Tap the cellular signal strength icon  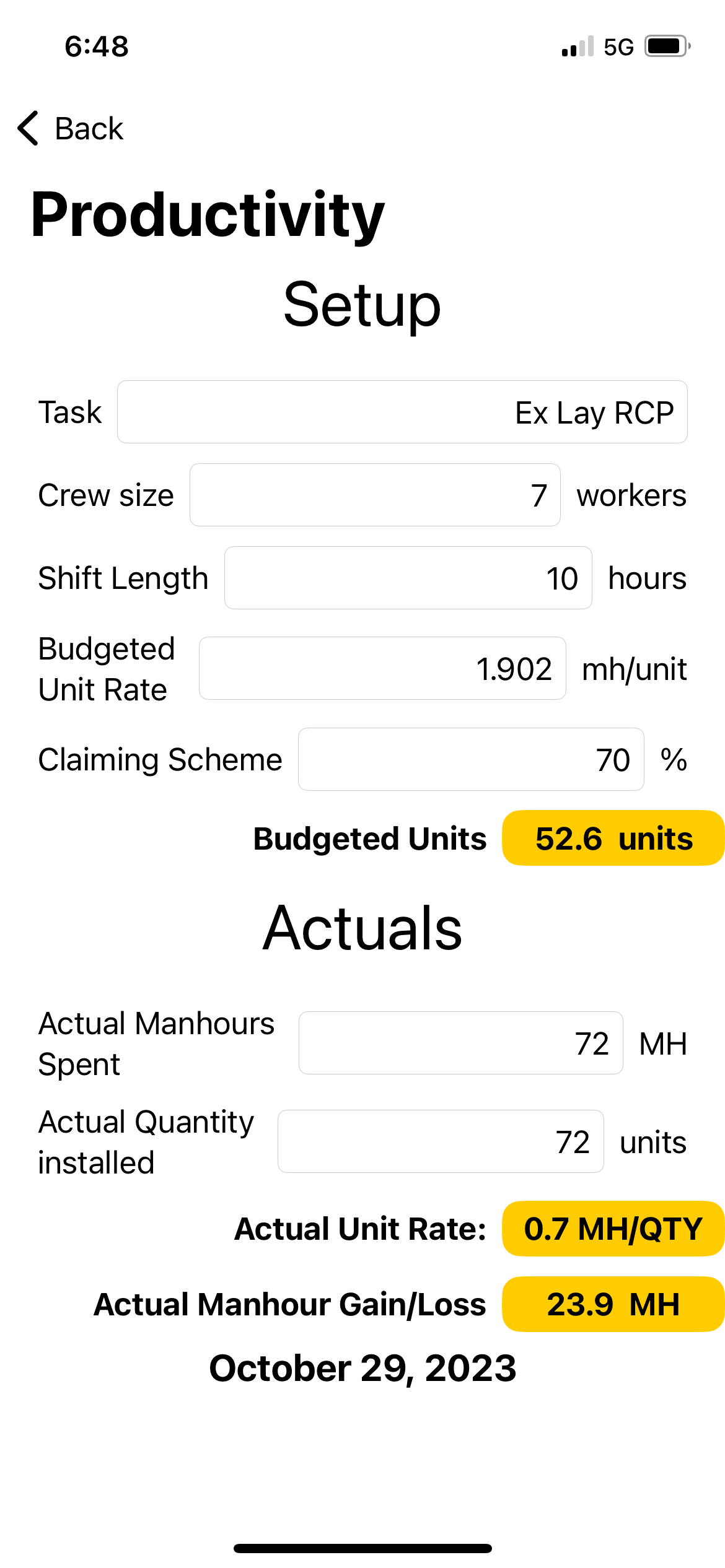coord(577,47)
